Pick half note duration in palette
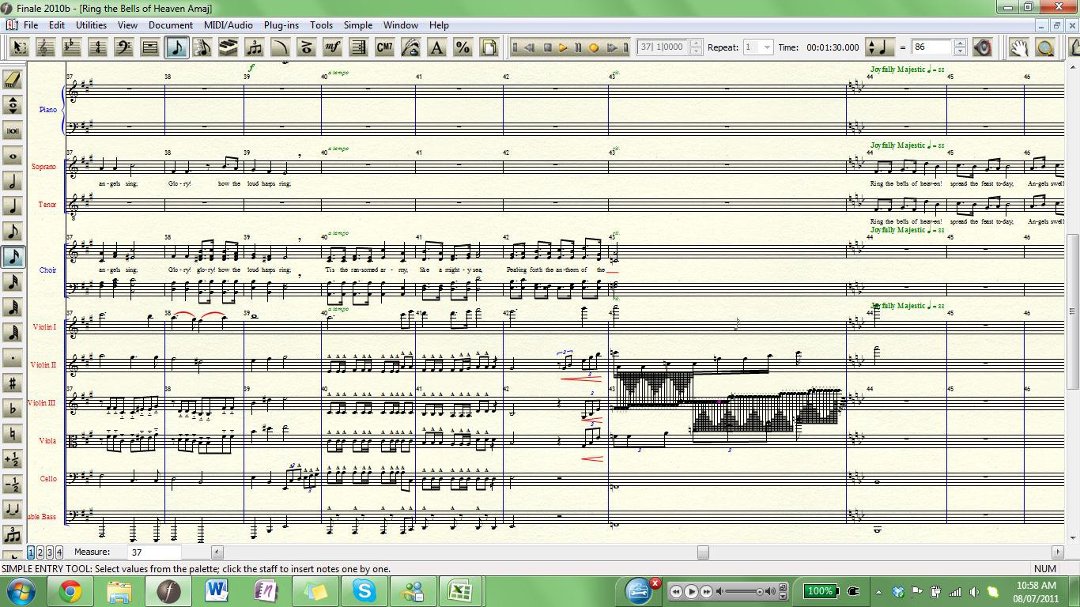1080x607 pixels. [x=12, y=181]
